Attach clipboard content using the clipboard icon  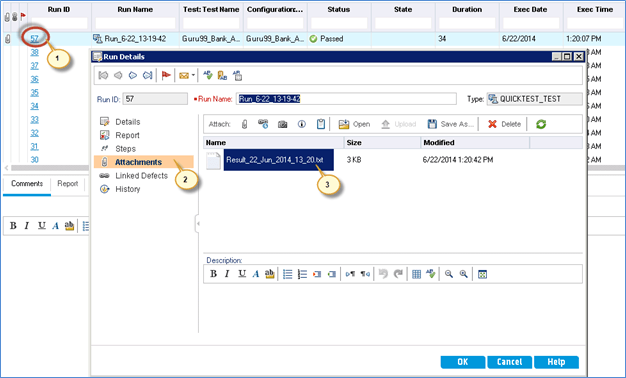tap(321, 124)
